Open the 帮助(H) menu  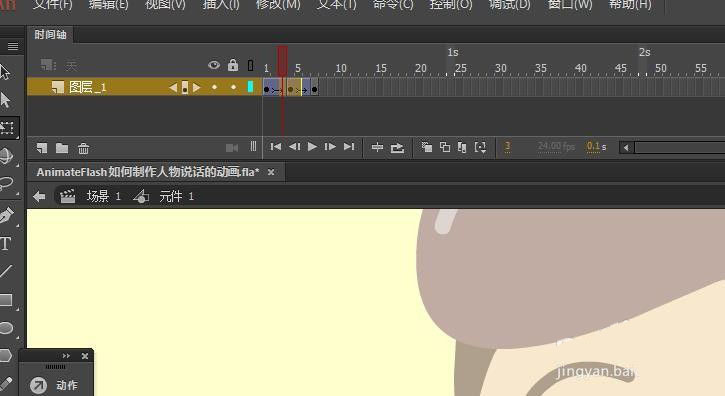[630, 5]
